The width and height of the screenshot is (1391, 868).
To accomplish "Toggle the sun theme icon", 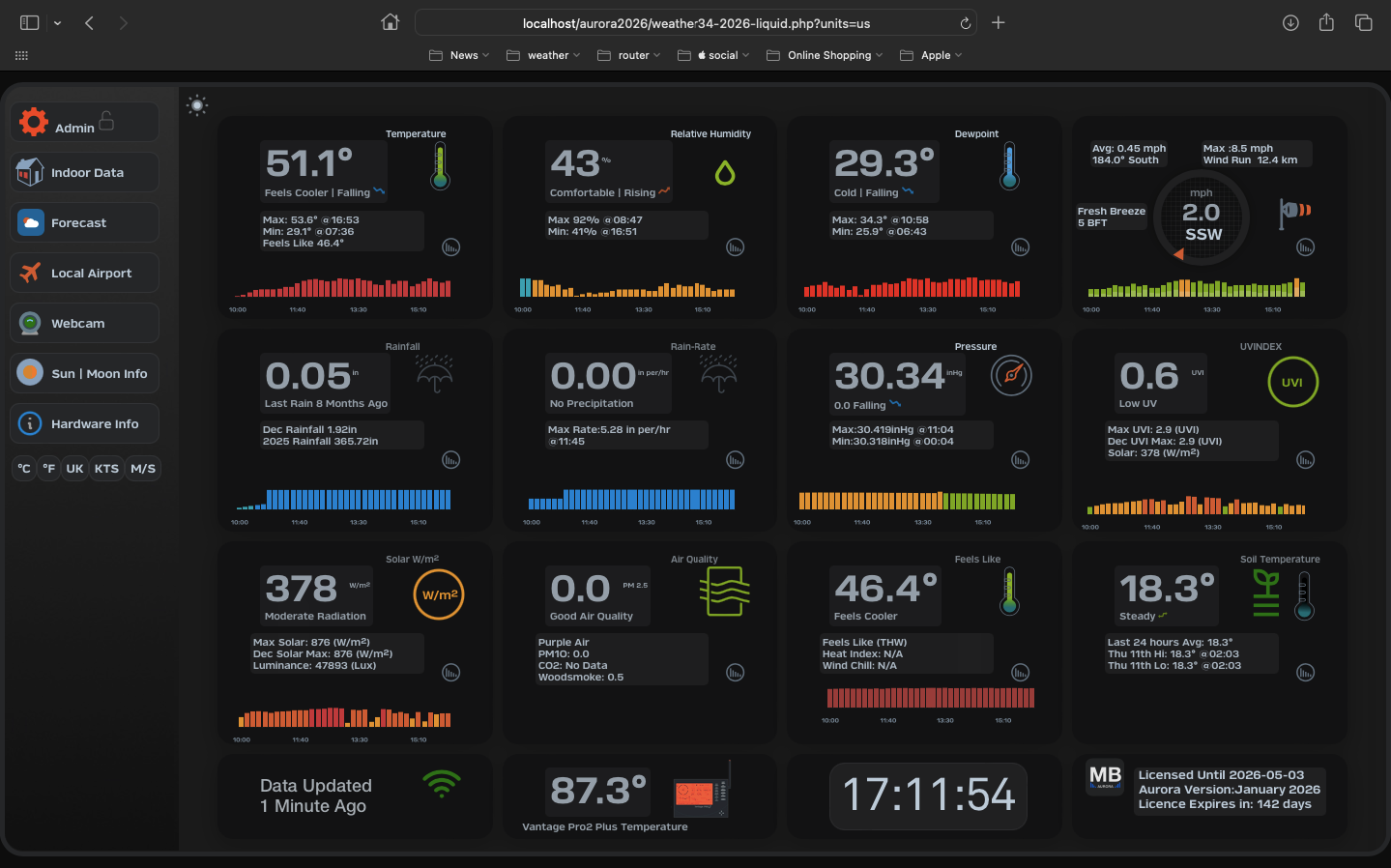I will (197, 105).
